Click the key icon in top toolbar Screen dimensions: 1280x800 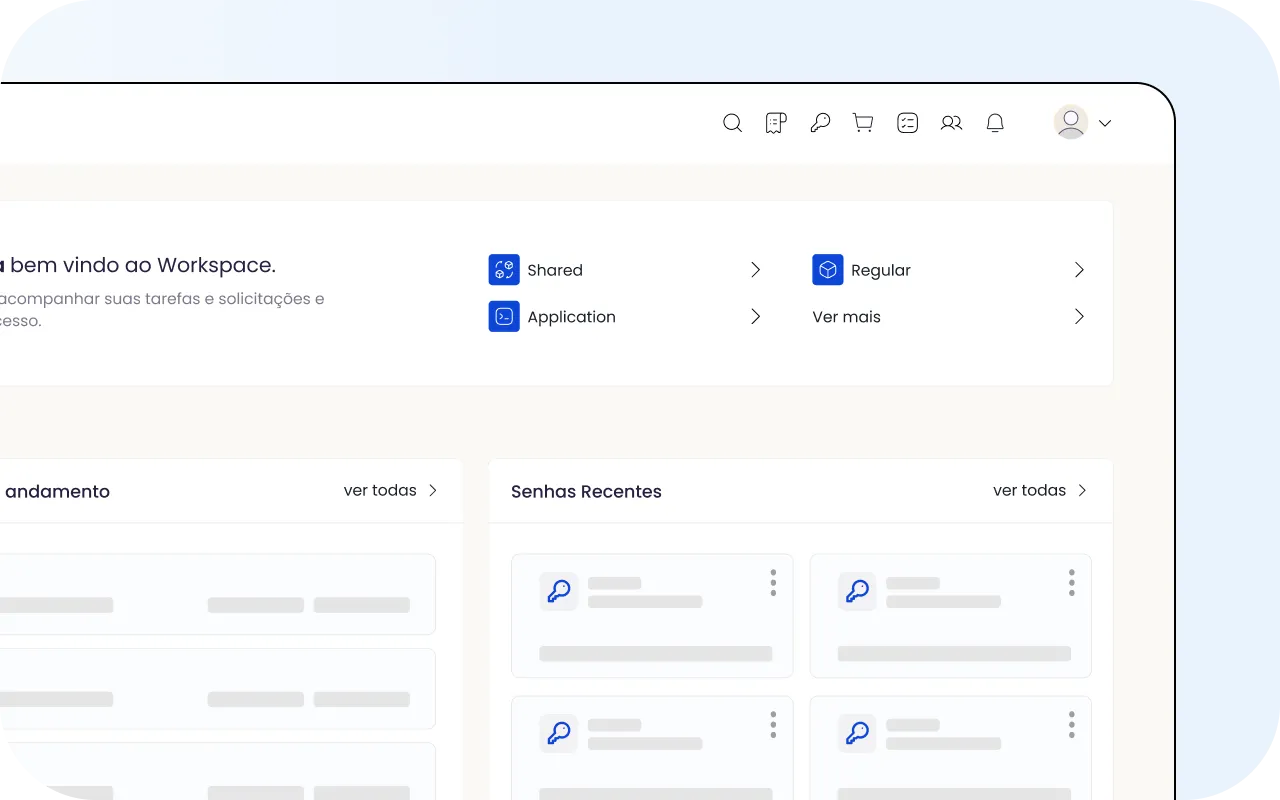[x=820, y=123]
